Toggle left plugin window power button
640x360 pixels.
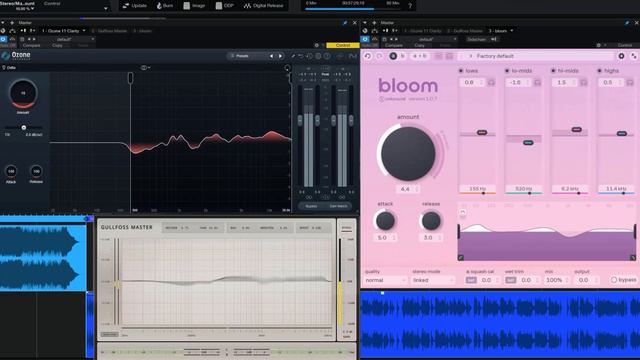(4, 39)
